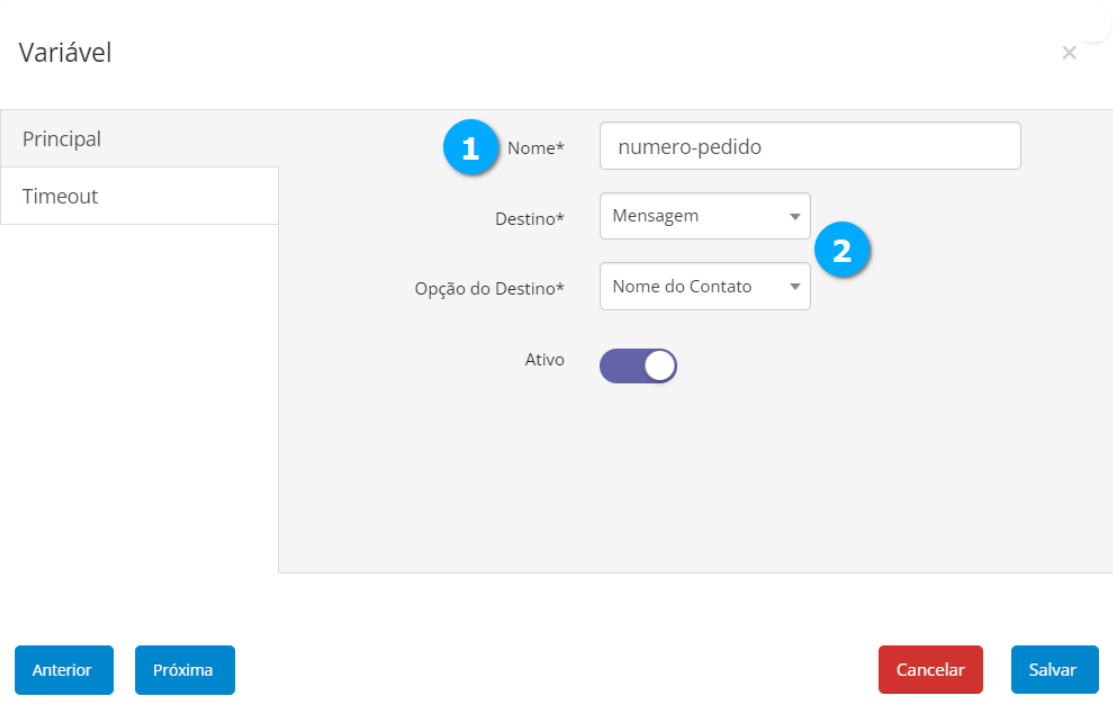Click the arrow on the Destino combo box
Viewport: 1113px width, 709px height.
[795, 217]
